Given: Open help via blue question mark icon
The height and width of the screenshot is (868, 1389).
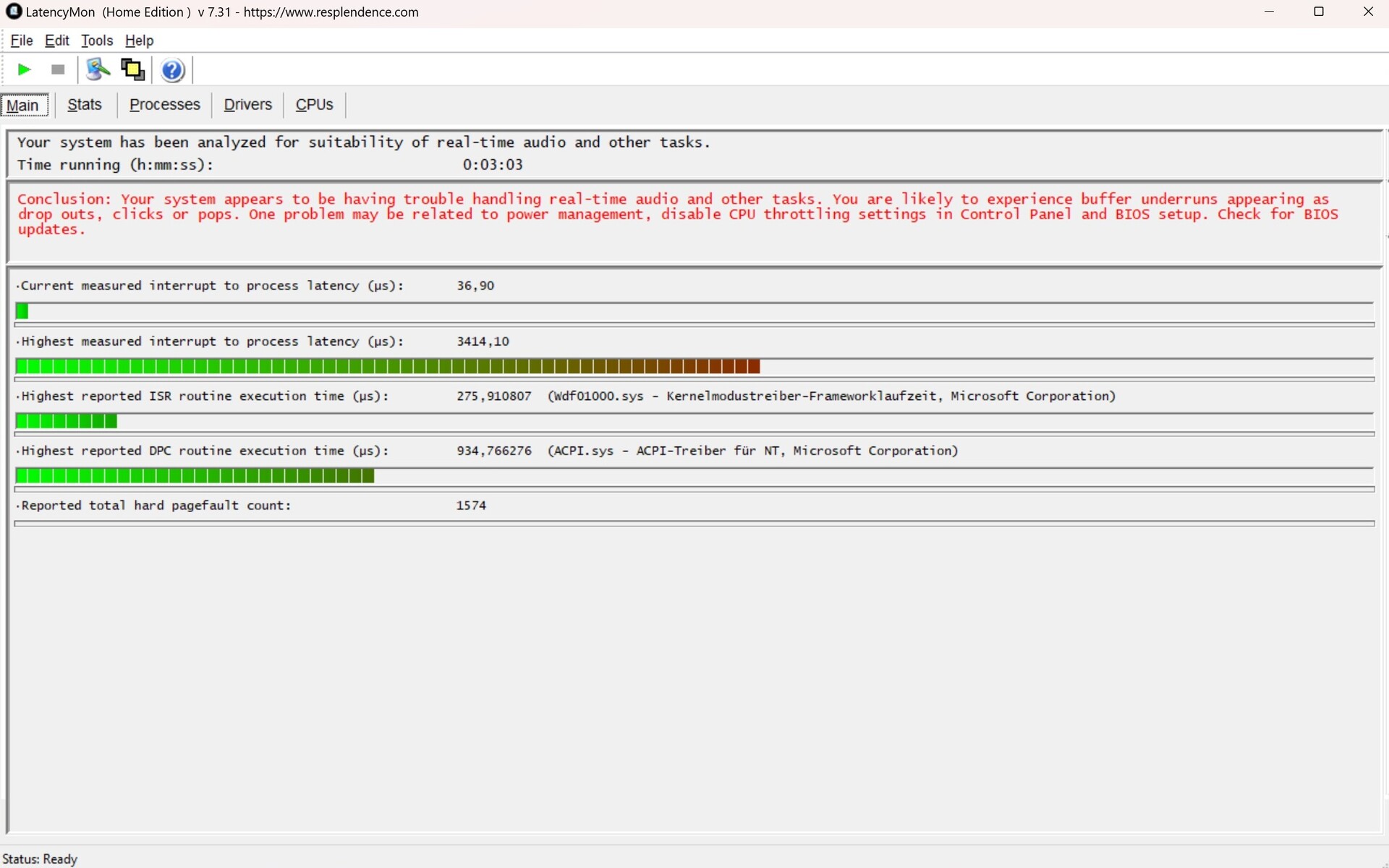Looking at the screenshot, I should click(172, 70).
